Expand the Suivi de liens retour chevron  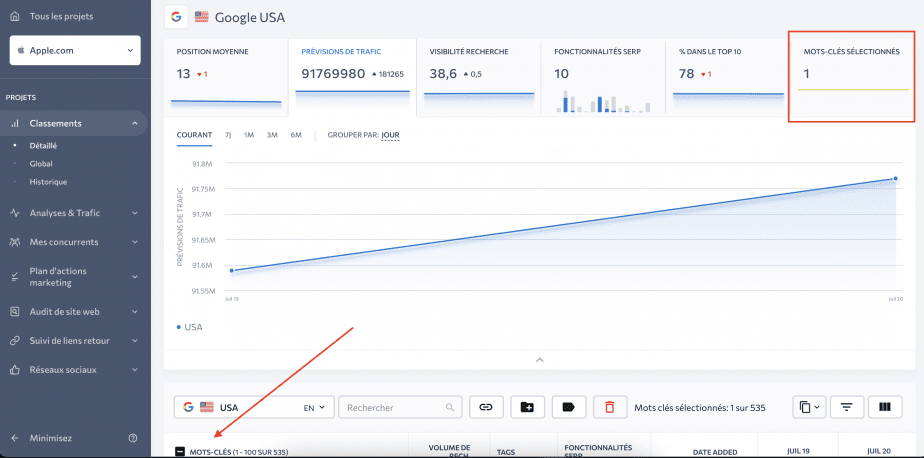click(135, 341)
